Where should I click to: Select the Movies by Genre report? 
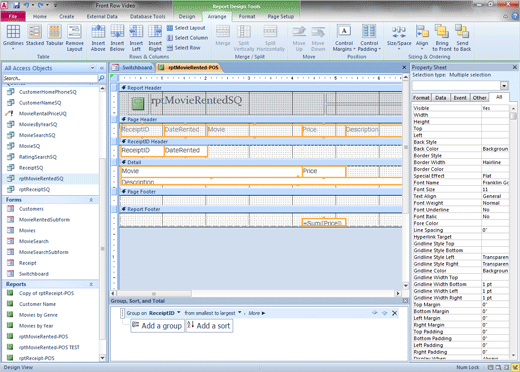click(38, 315)
